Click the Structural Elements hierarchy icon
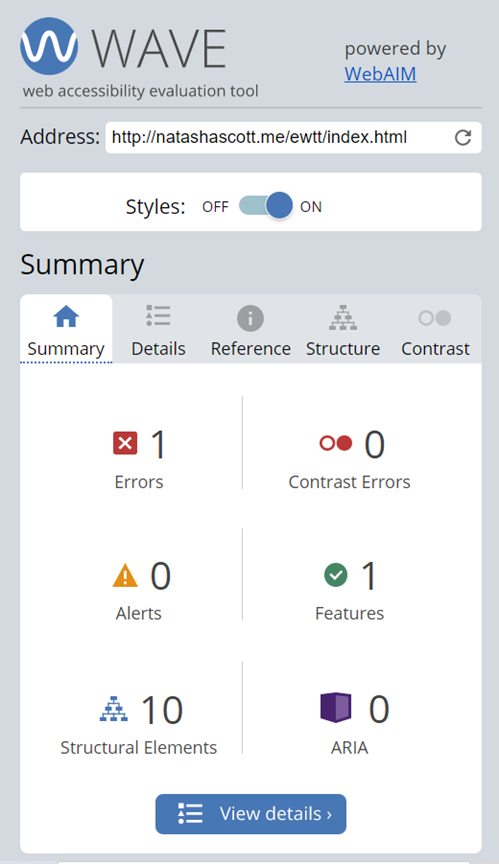The image size is (499, 864). coord(114,709)
